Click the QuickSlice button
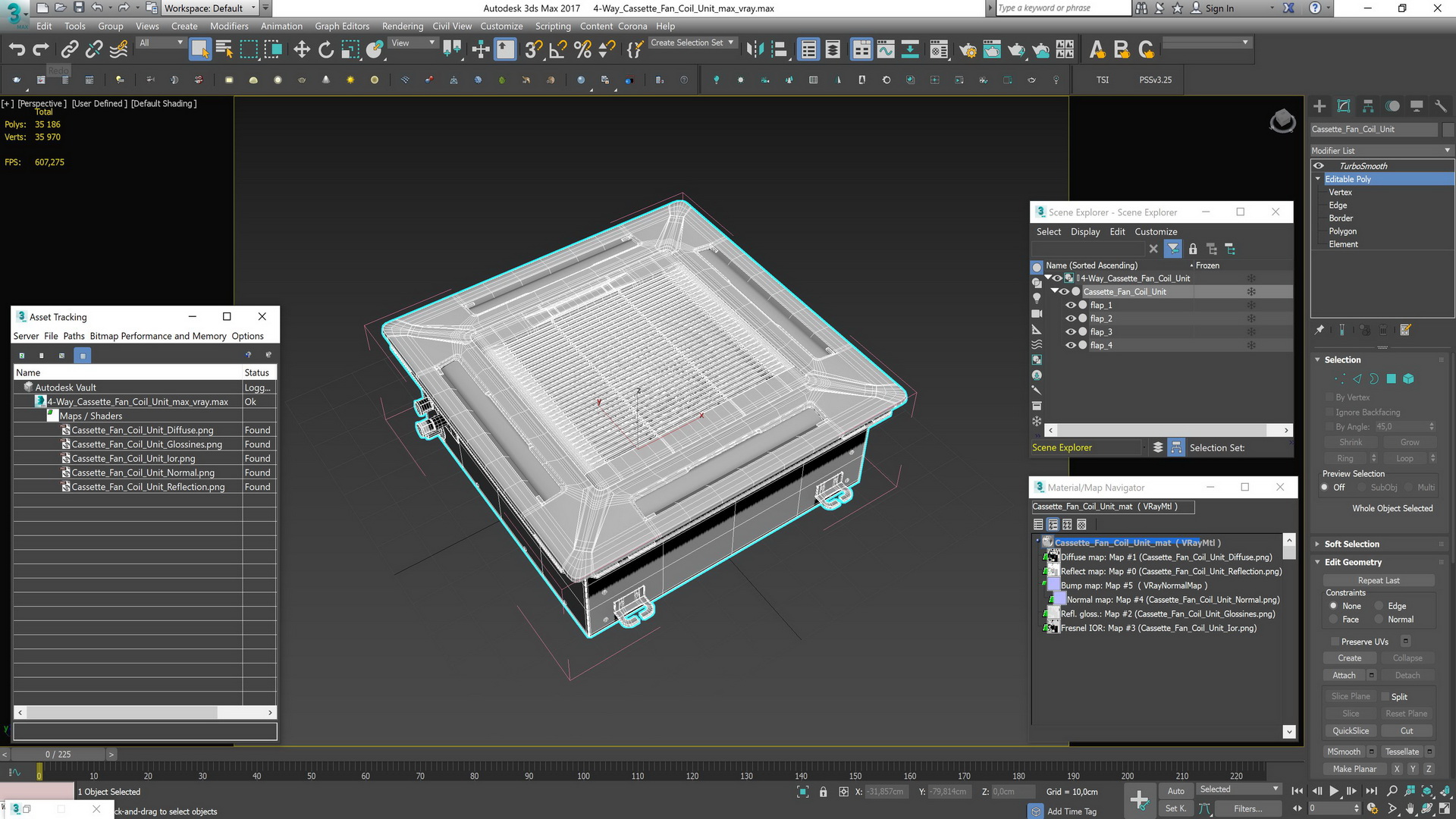Image resolution: width=1456 pixels, height=819 pixels. [1351, 731]
